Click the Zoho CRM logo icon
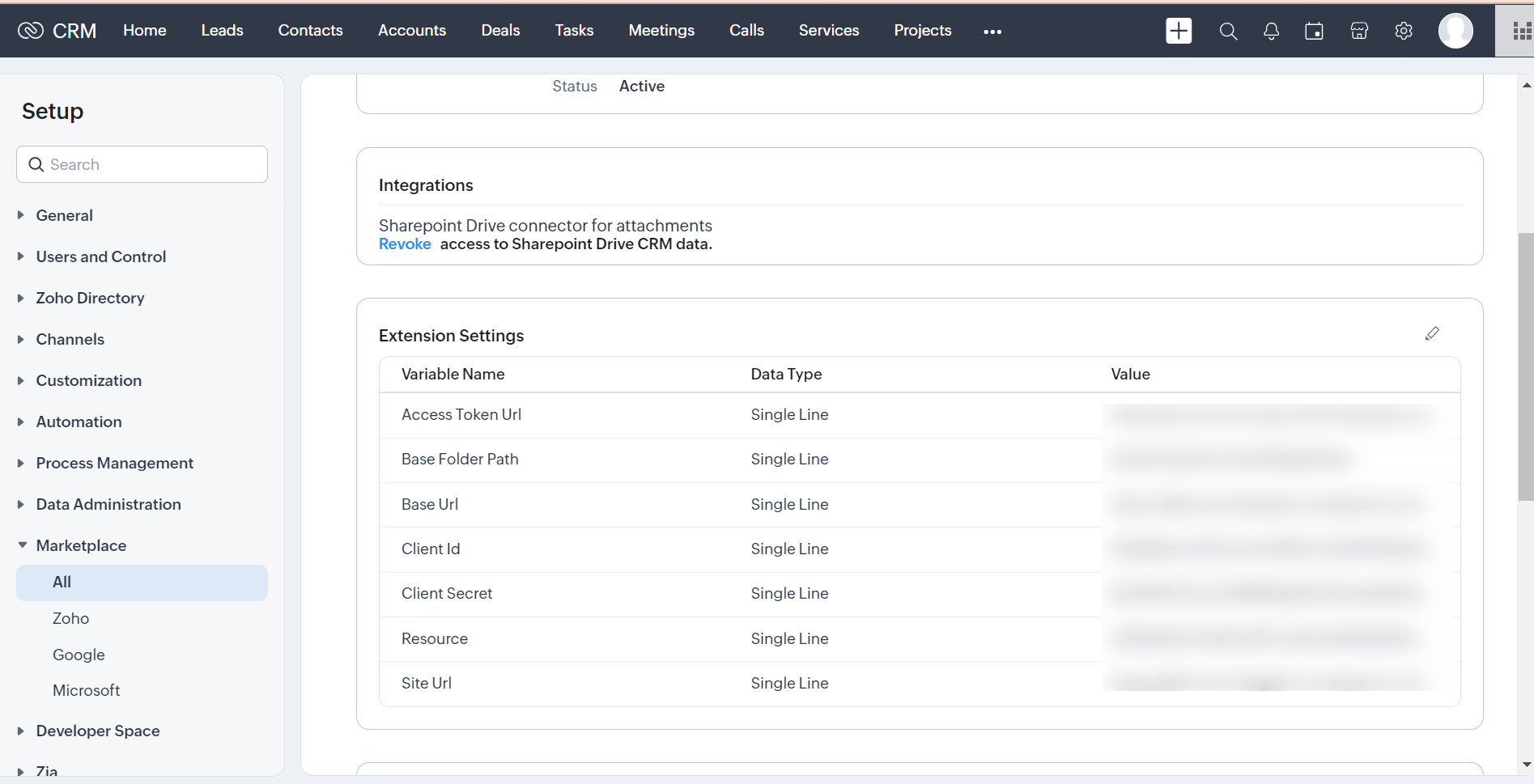 click(x=31, y=31)
